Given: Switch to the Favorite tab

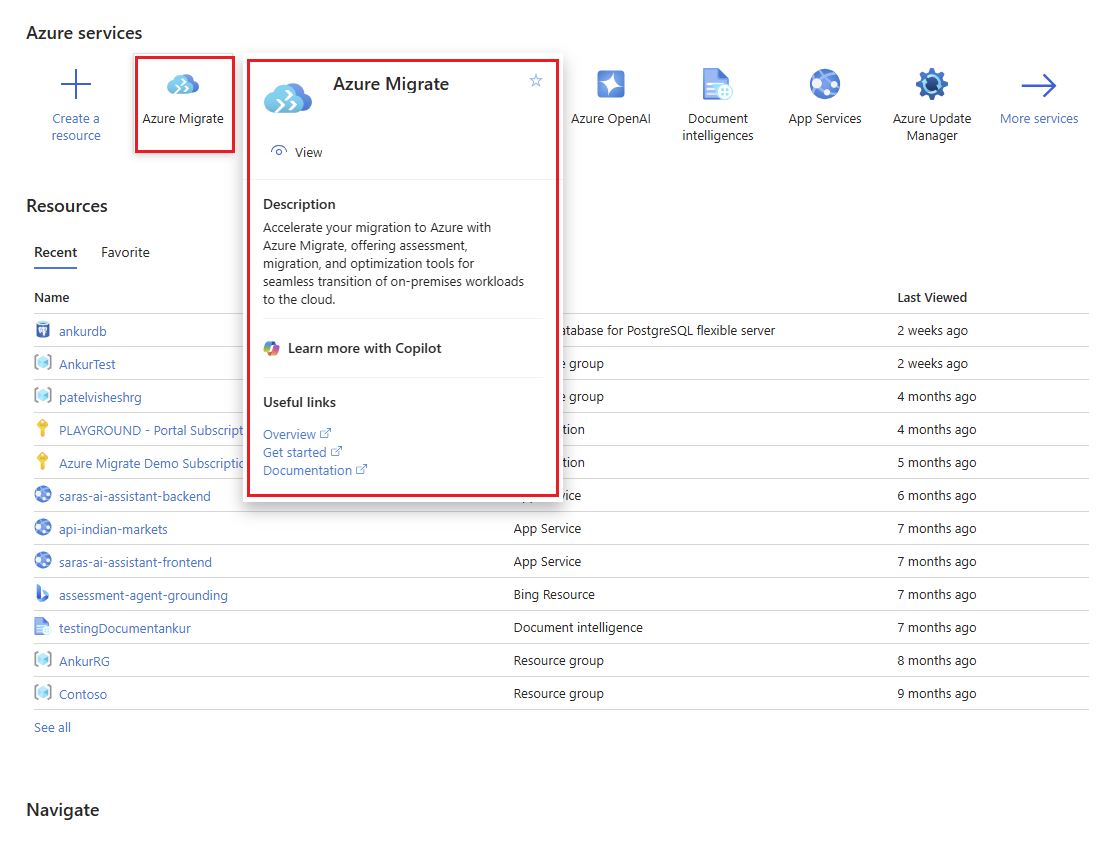Looking at the screenshot, I should [x=126, y=253].
